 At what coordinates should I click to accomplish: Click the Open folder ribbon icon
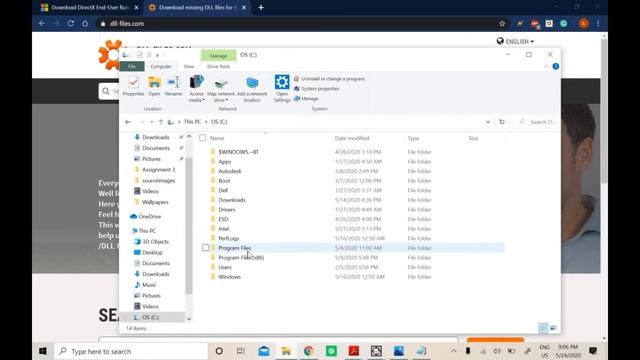click(x=154, y=86)
